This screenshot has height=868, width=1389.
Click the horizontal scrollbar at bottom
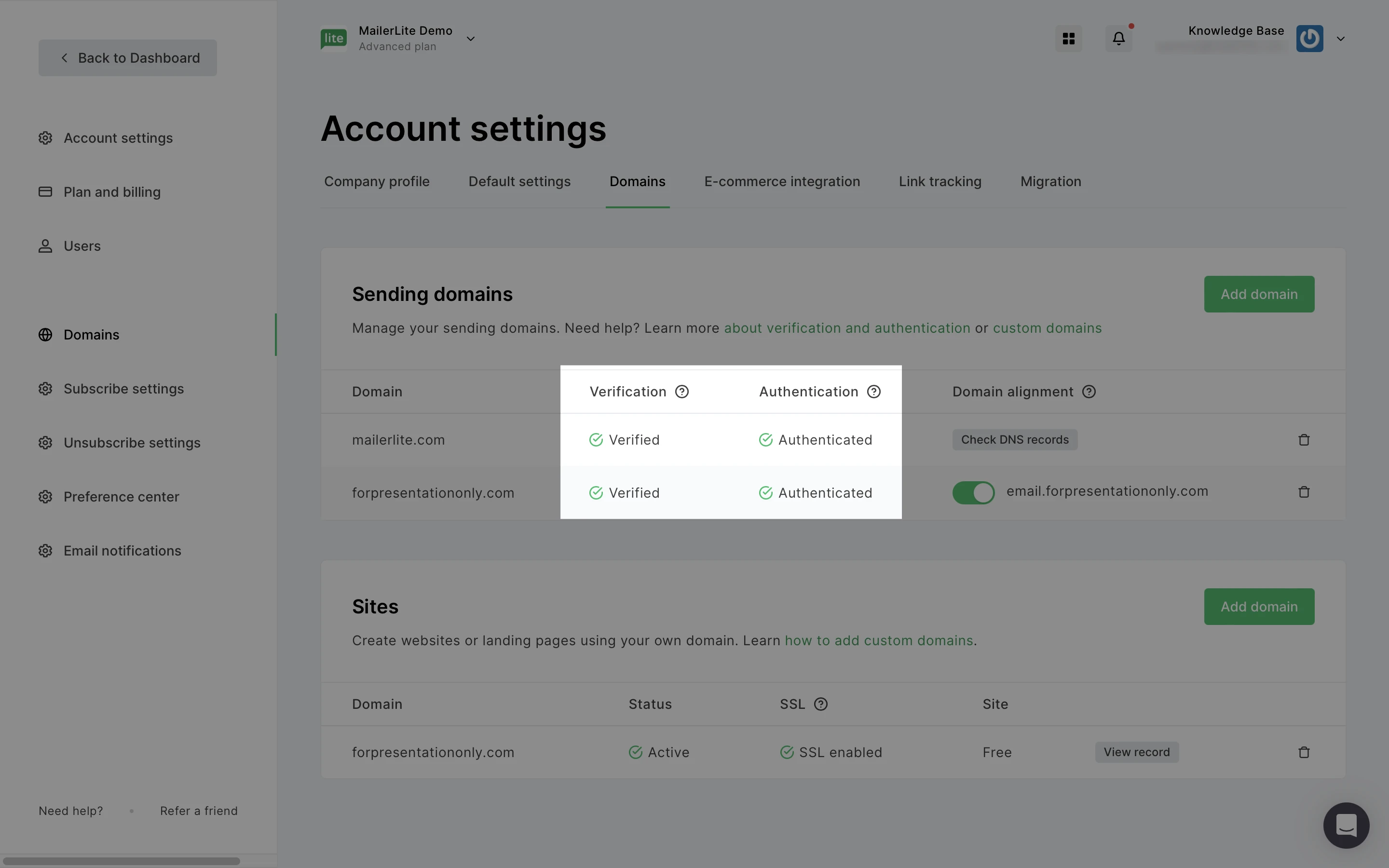pyautogui.click(x=121, y=861)
